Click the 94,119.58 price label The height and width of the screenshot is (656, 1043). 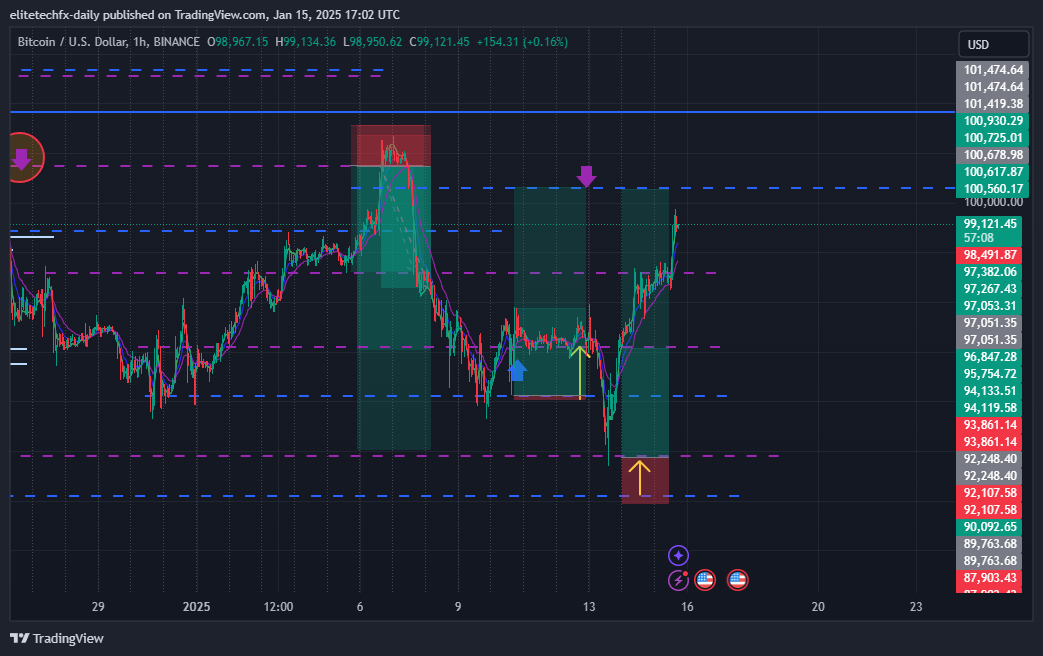(x=989, y=408)
